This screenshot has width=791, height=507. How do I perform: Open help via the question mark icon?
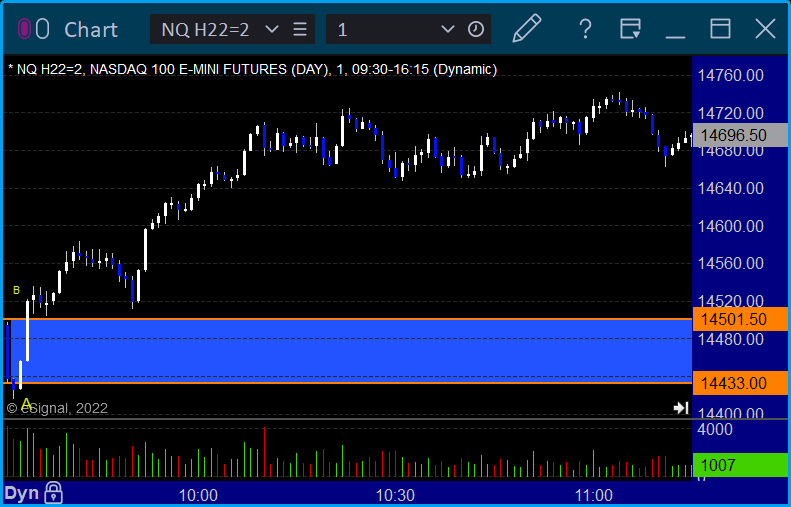pyautogui.click(x=585, y=29)
